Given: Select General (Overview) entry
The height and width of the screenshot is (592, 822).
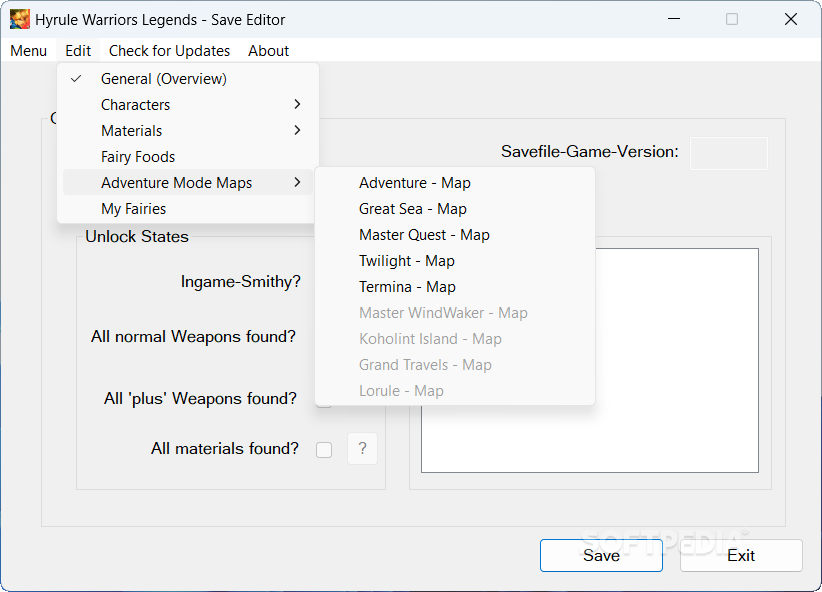Looking at the screenshot, I should click(188, 79).
